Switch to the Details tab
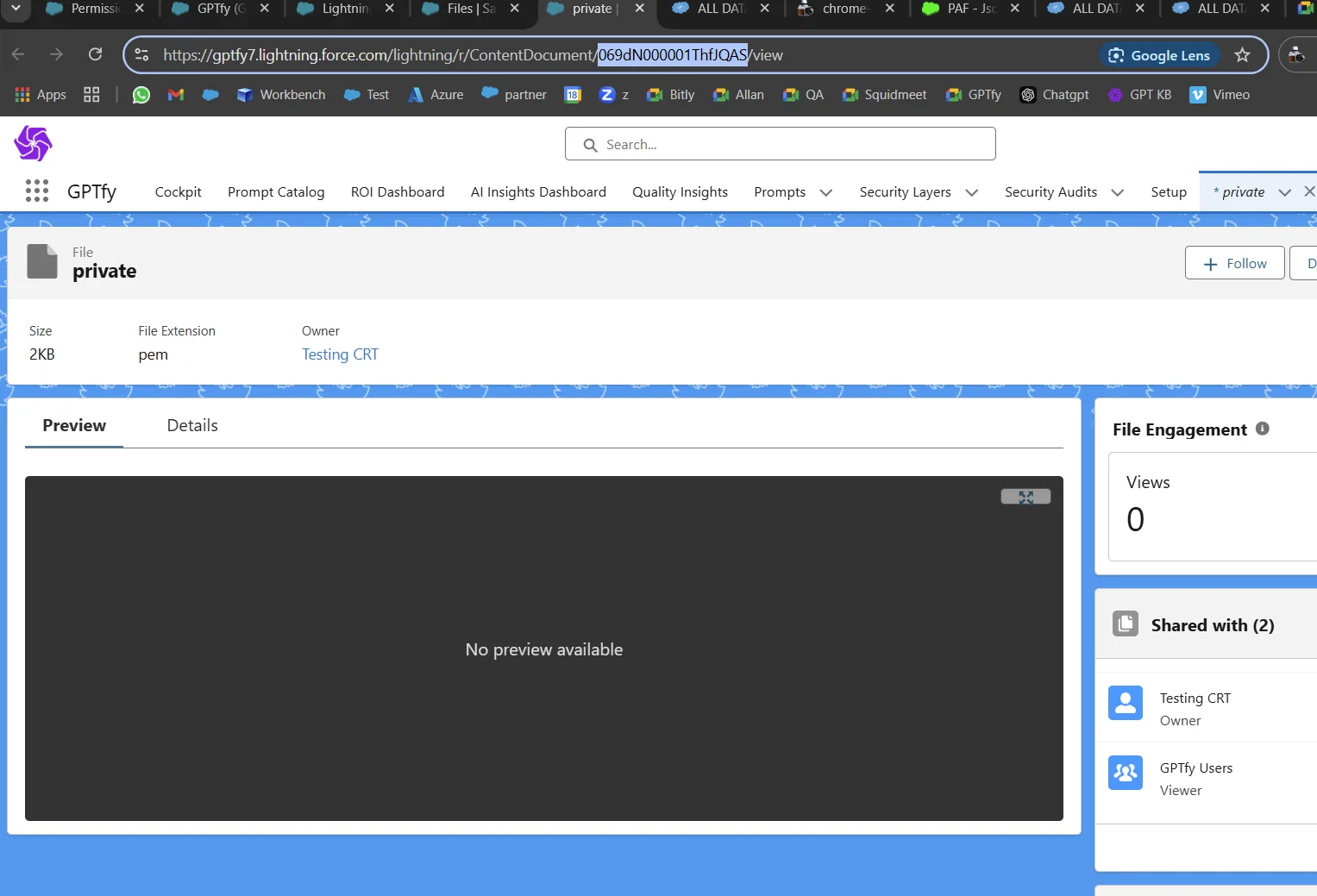 click(x=191, y=425)
